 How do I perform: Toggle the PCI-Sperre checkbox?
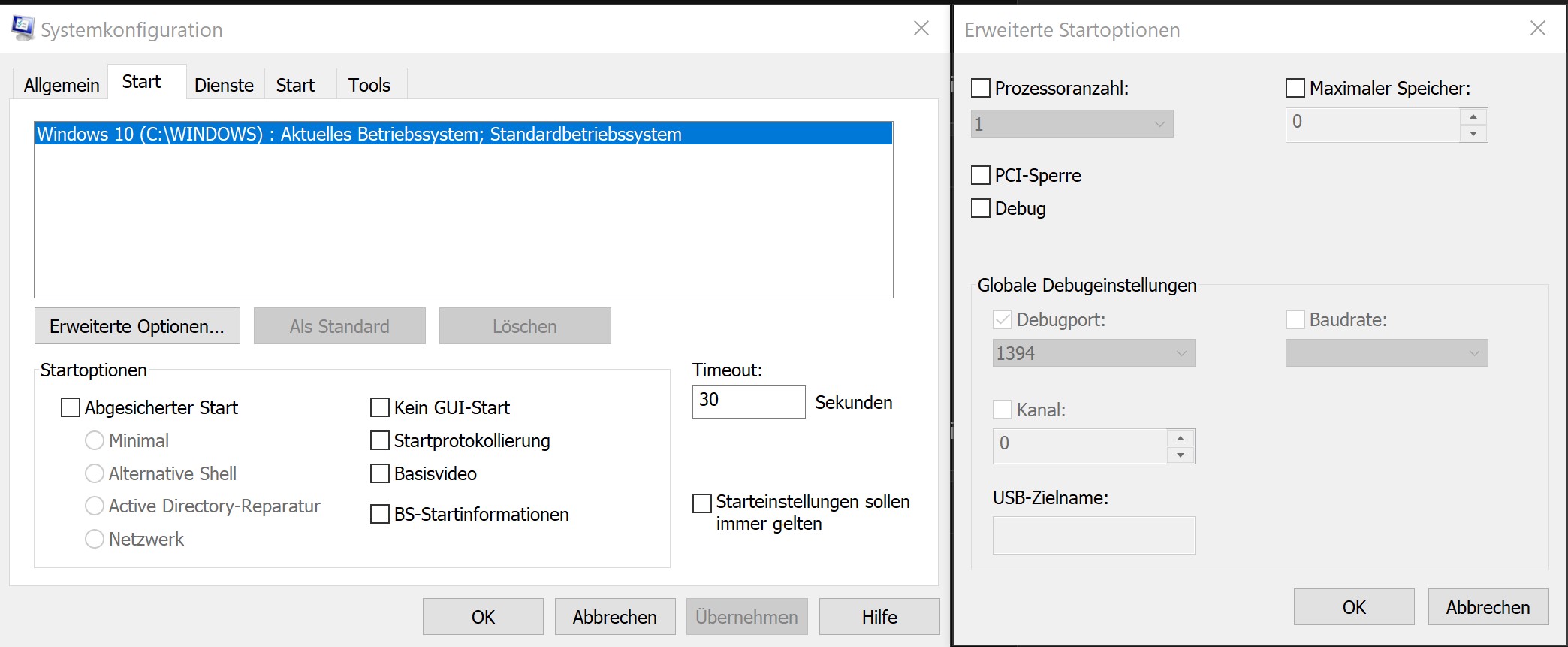click(981, 175)
